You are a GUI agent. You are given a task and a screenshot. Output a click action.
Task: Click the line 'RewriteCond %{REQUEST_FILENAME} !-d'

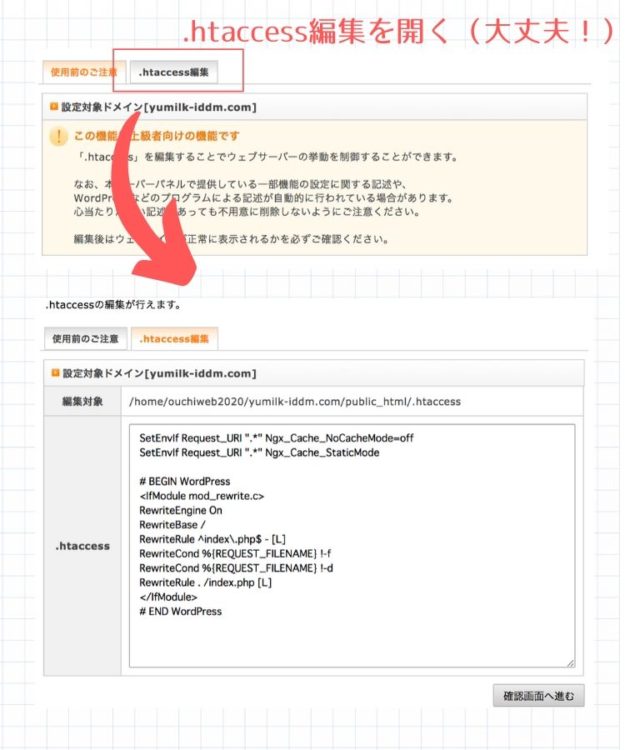pyautogui.click(x=236, y=568)
